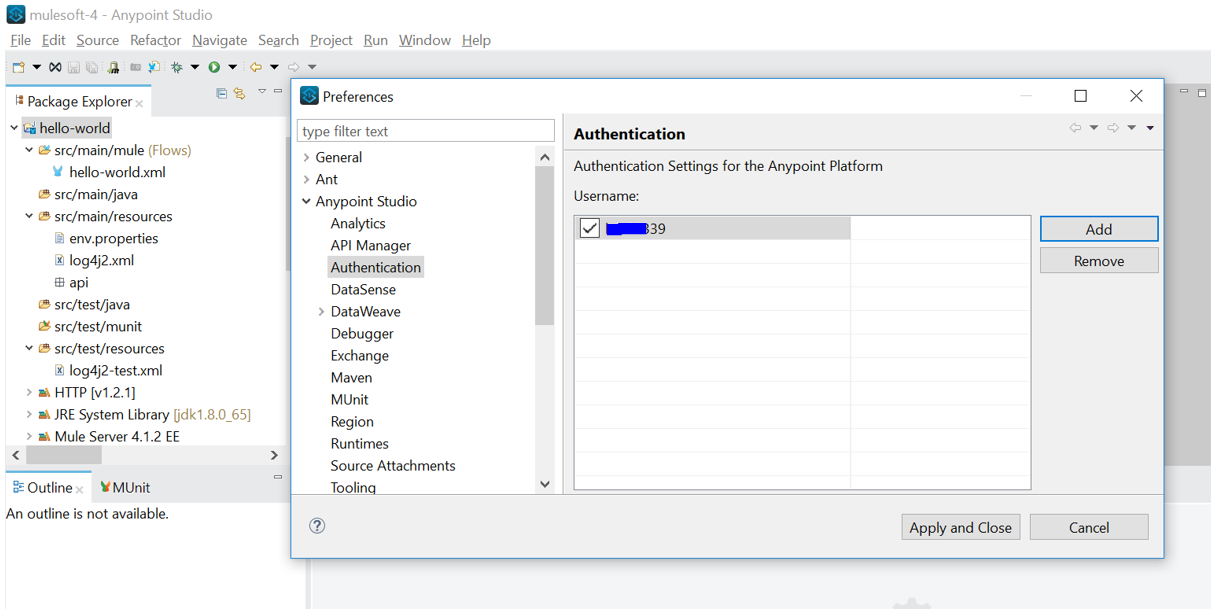Image resolution: width=1211 pixels, height=610 pixels.
Task: Select Runtimes preferences page
Action: click(360, 443)
